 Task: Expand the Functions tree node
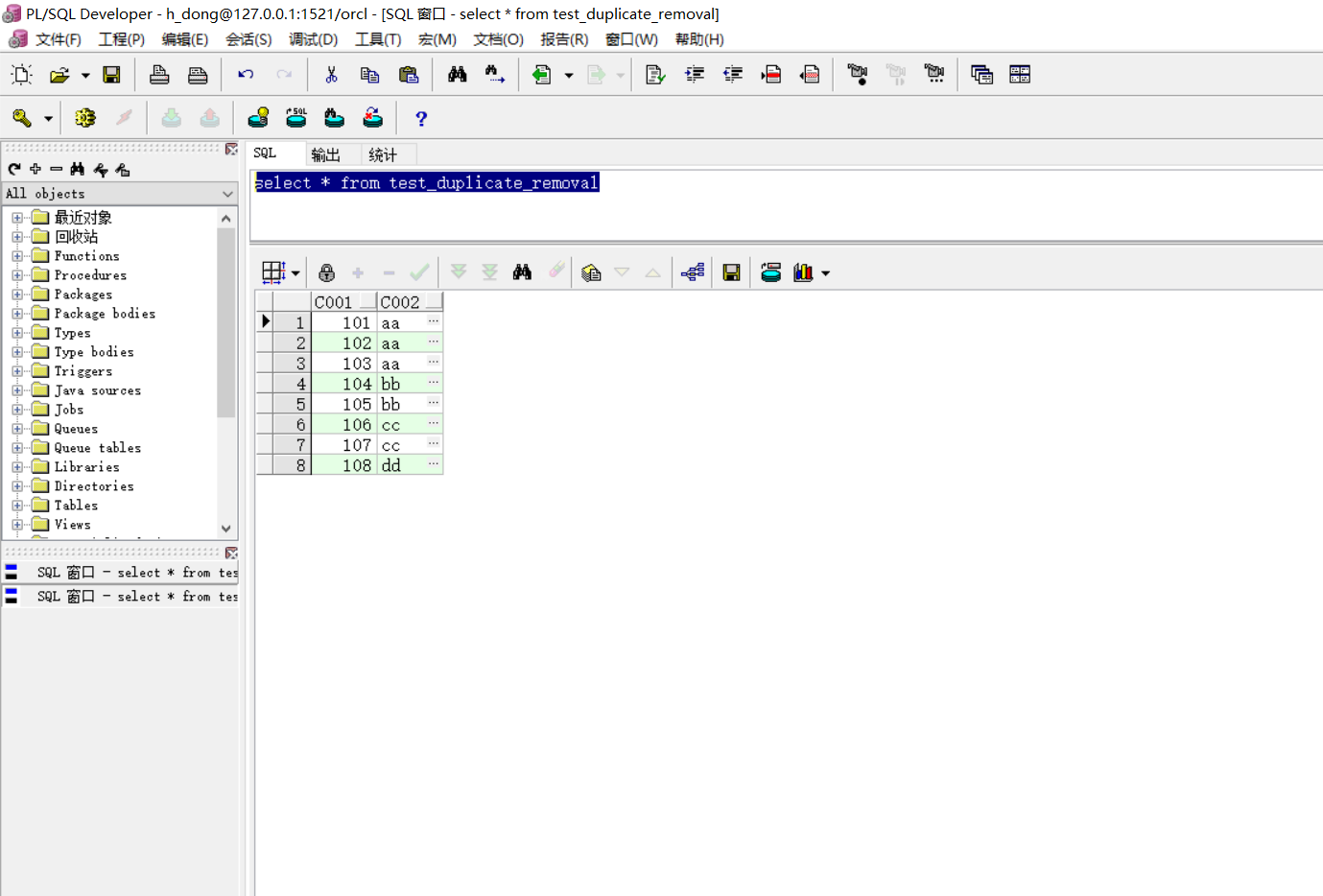tap(17, 256)
